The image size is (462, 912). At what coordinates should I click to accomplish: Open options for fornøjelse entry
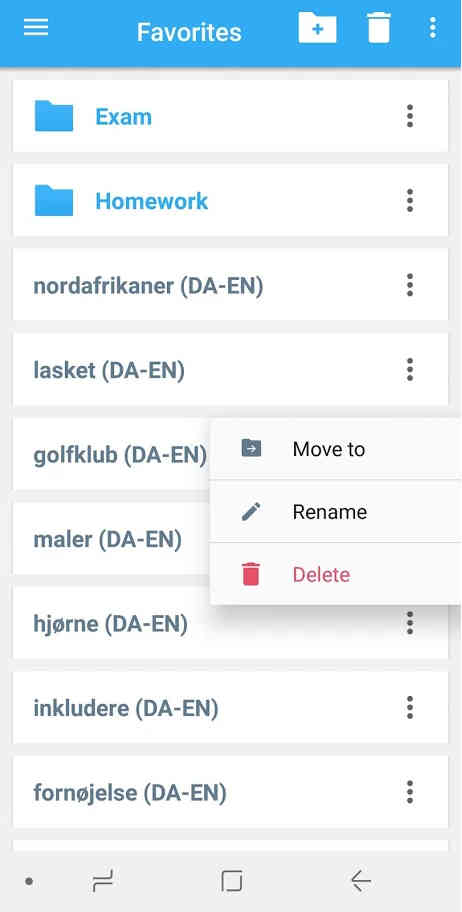[x=410, y=792]
